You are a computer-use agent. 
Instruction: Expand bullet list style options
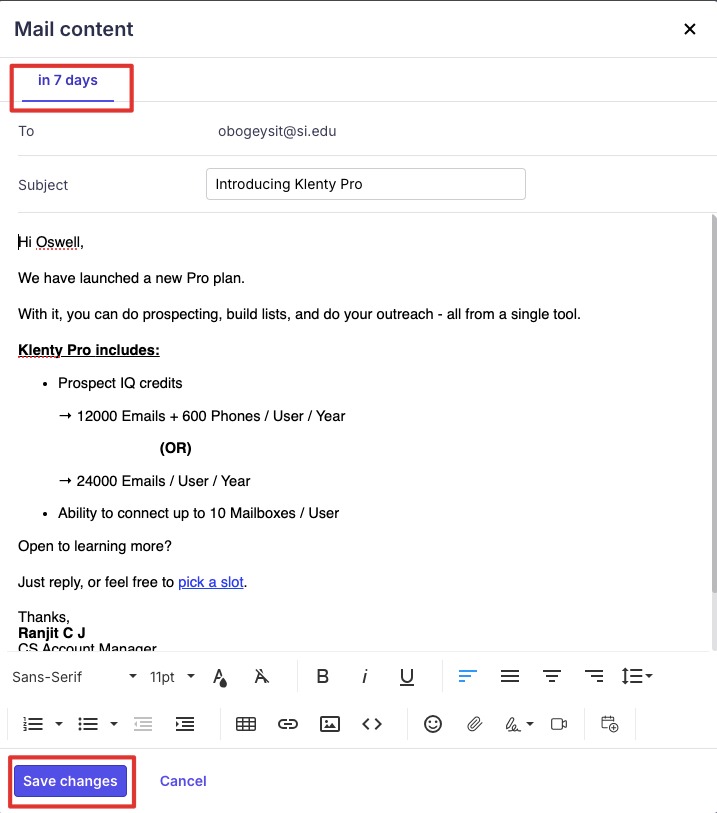tap(114, 724)
